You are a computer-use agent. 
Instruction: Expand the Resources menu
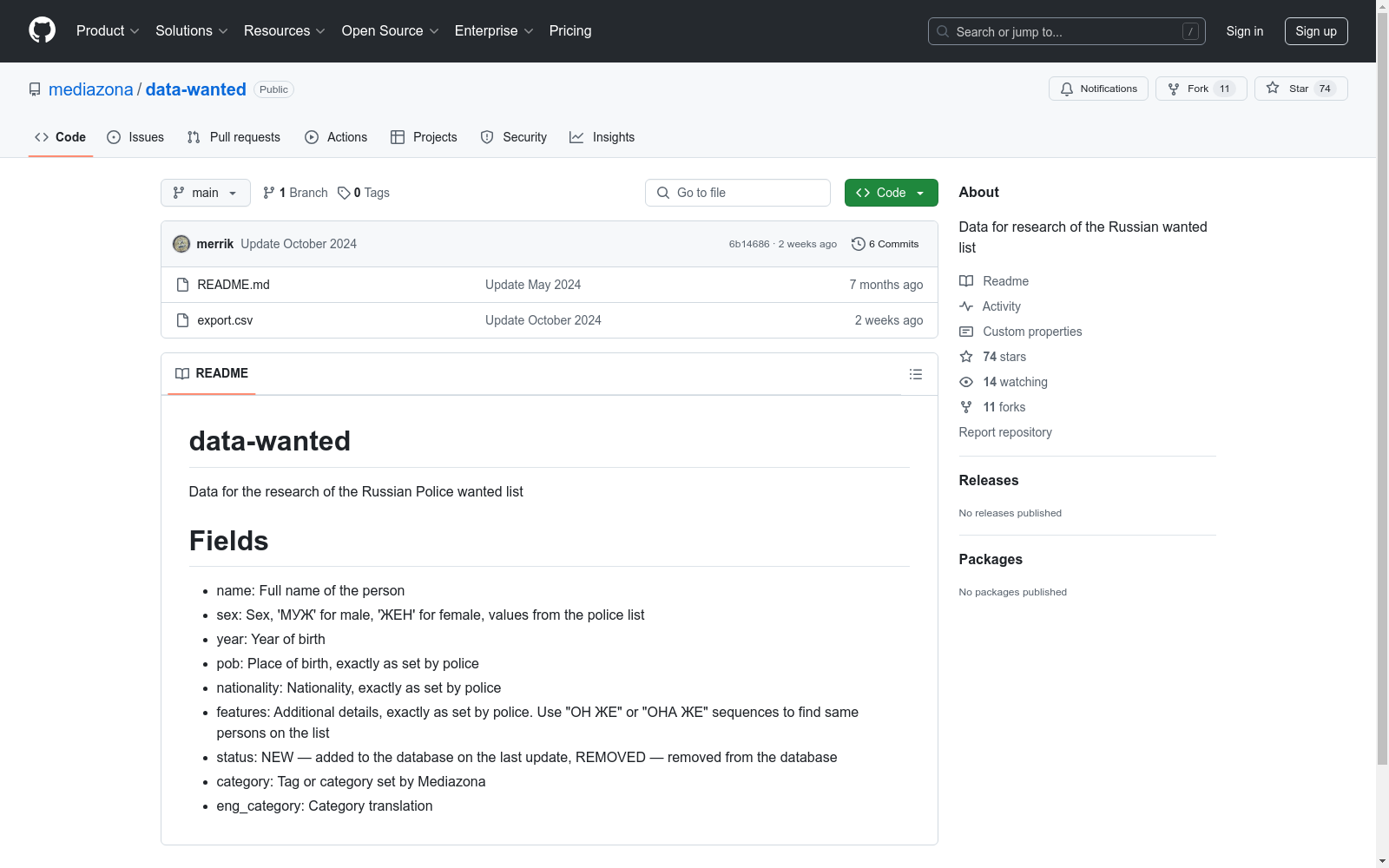pos(285,31)
